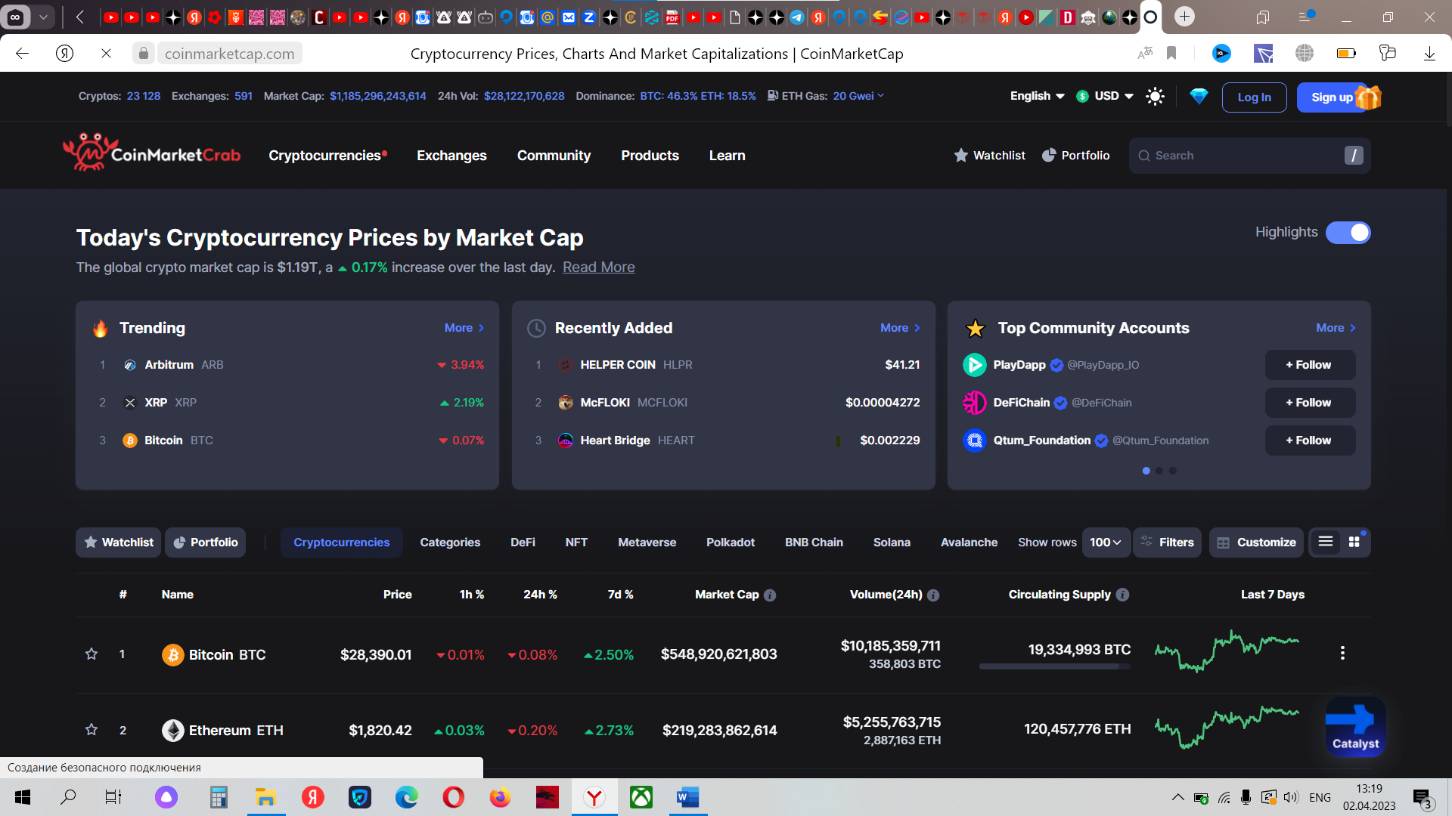The height and width of the screenshot is (816, 1452).
Task: Click Portfolio link in header
Action: (1076, 155)
